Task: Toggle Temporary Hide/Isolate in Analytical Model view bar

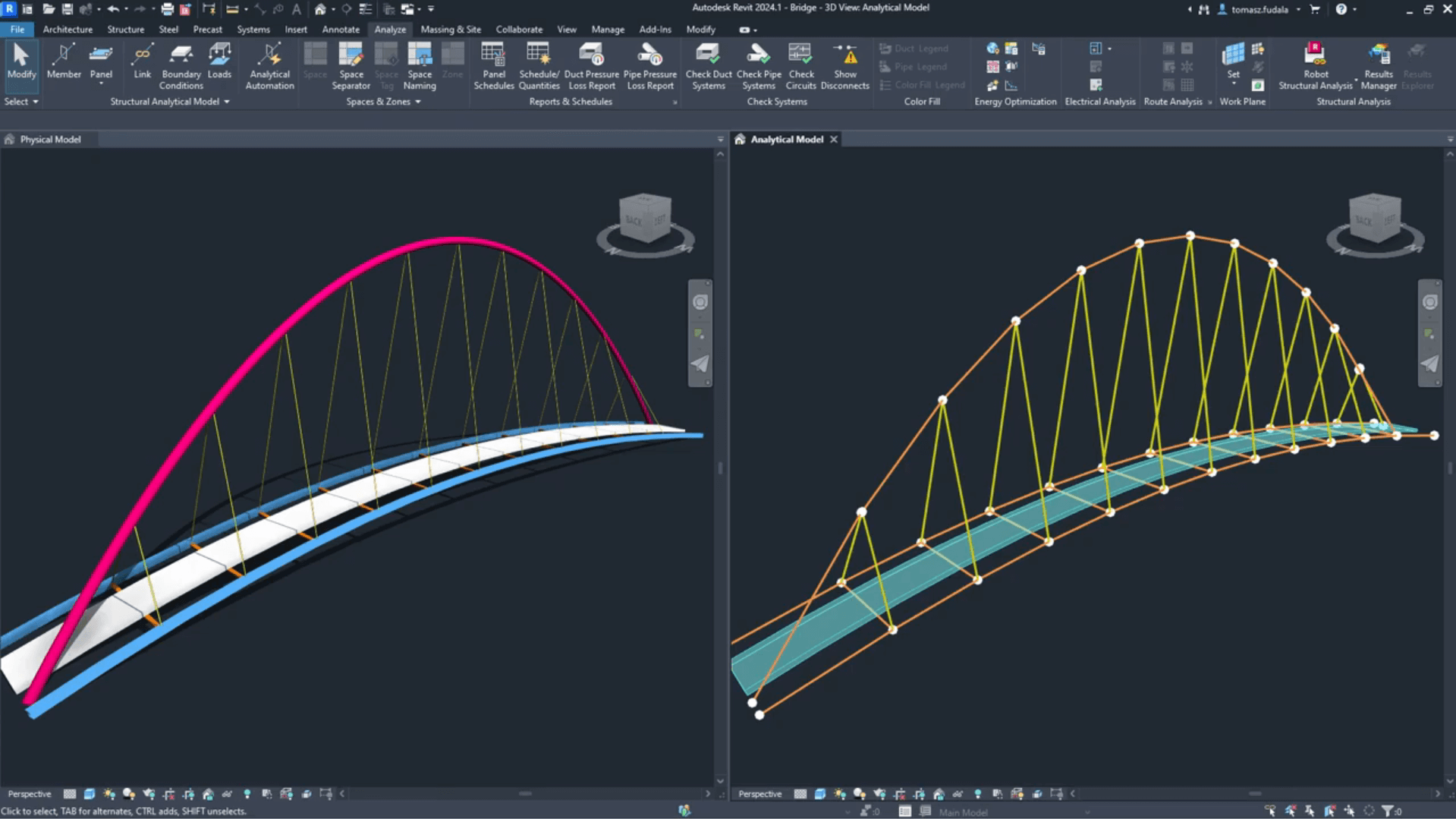Action: [958, 794]
